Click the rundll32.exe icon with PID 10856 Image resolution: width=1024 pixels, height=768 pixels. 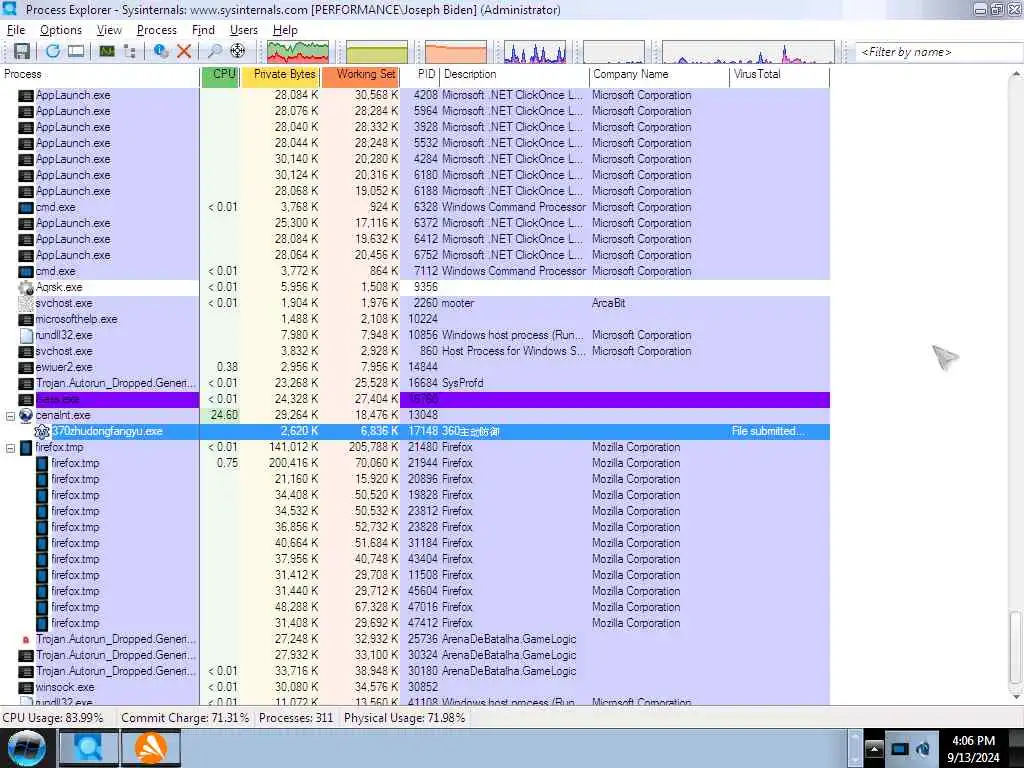25,336
